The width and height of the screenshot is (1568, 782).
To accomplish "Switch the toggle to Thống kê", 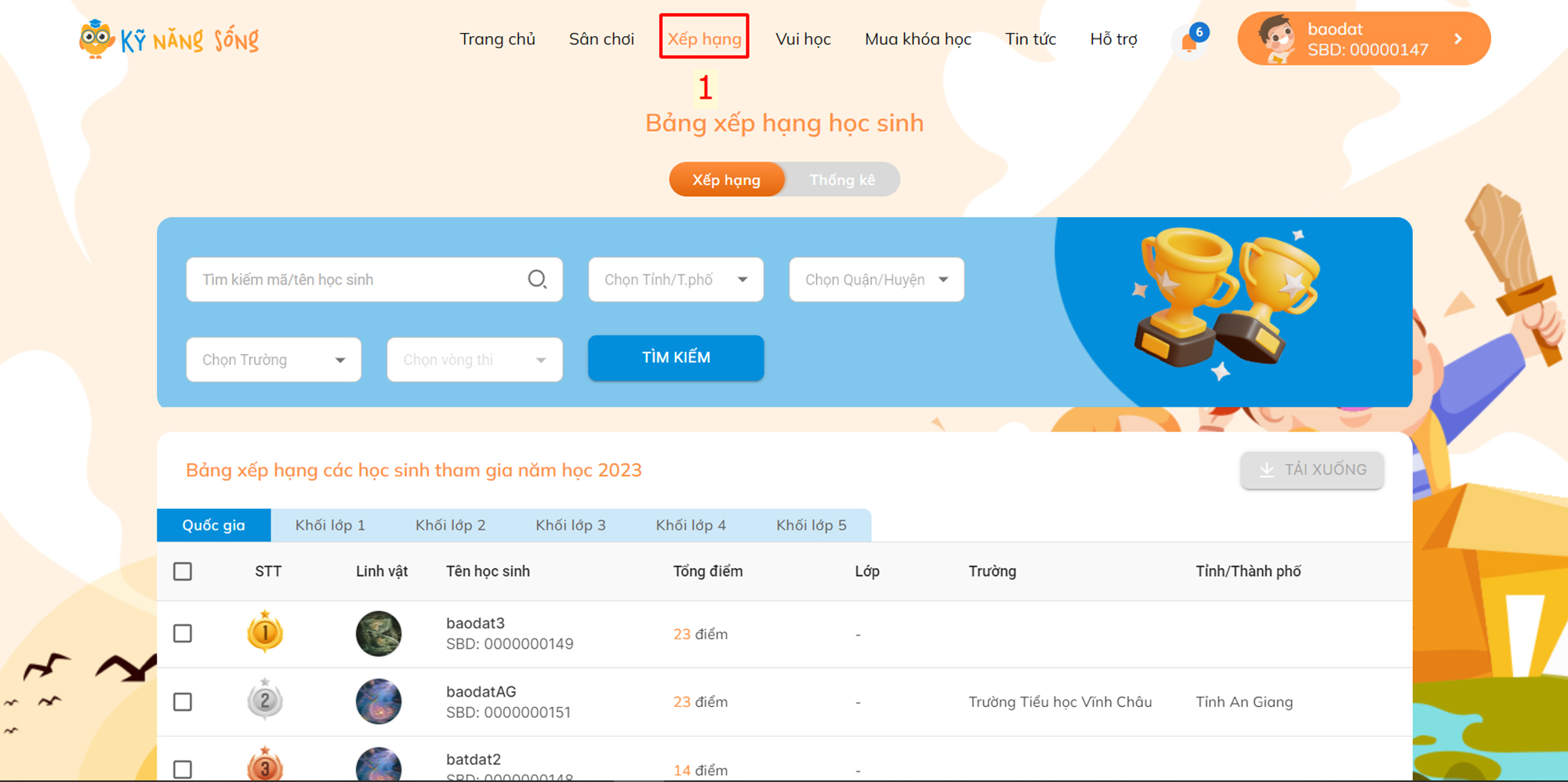I will [x=842, y=180].
